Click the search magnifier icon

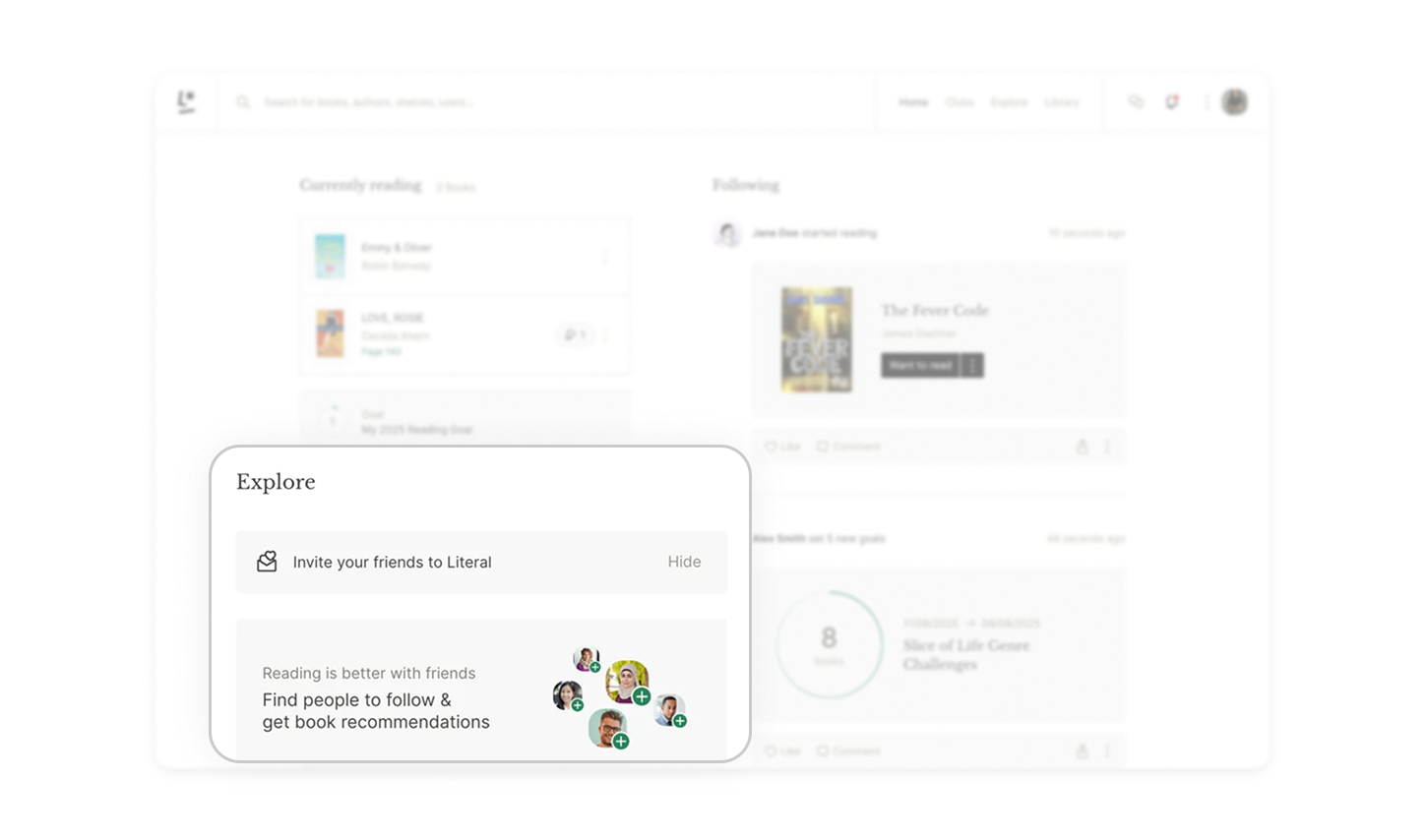pos(243,101)
